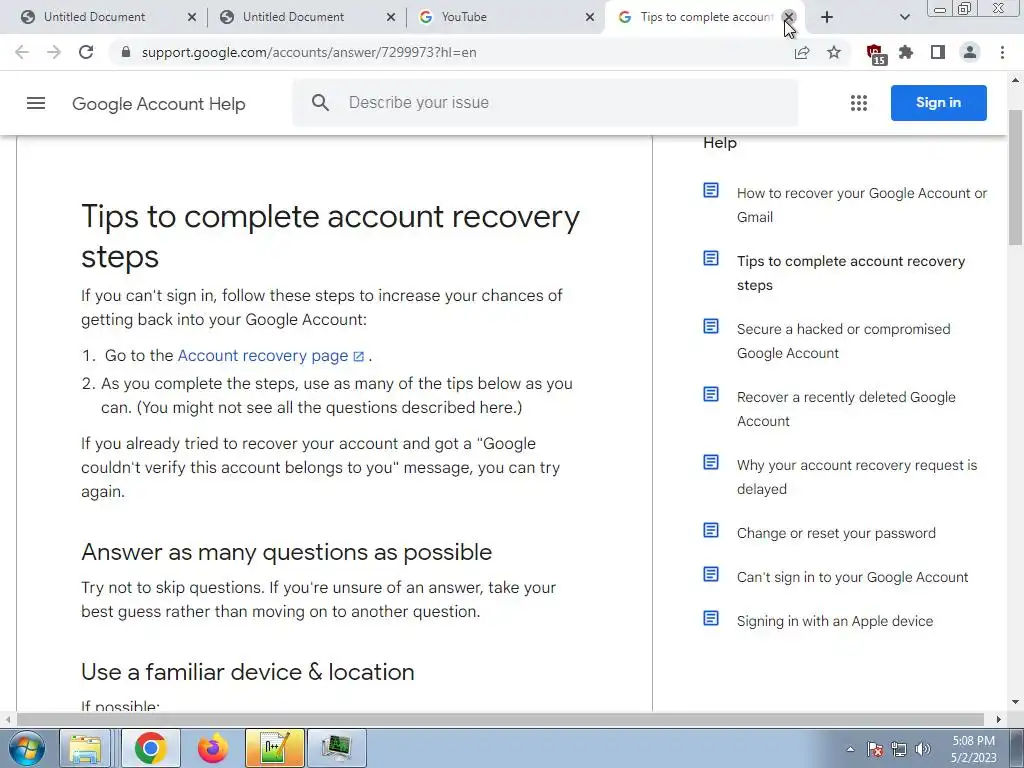Open Signing in with an Apple device article
The height and width of the screenshot is (768, 1024).
tap(835, 621)
